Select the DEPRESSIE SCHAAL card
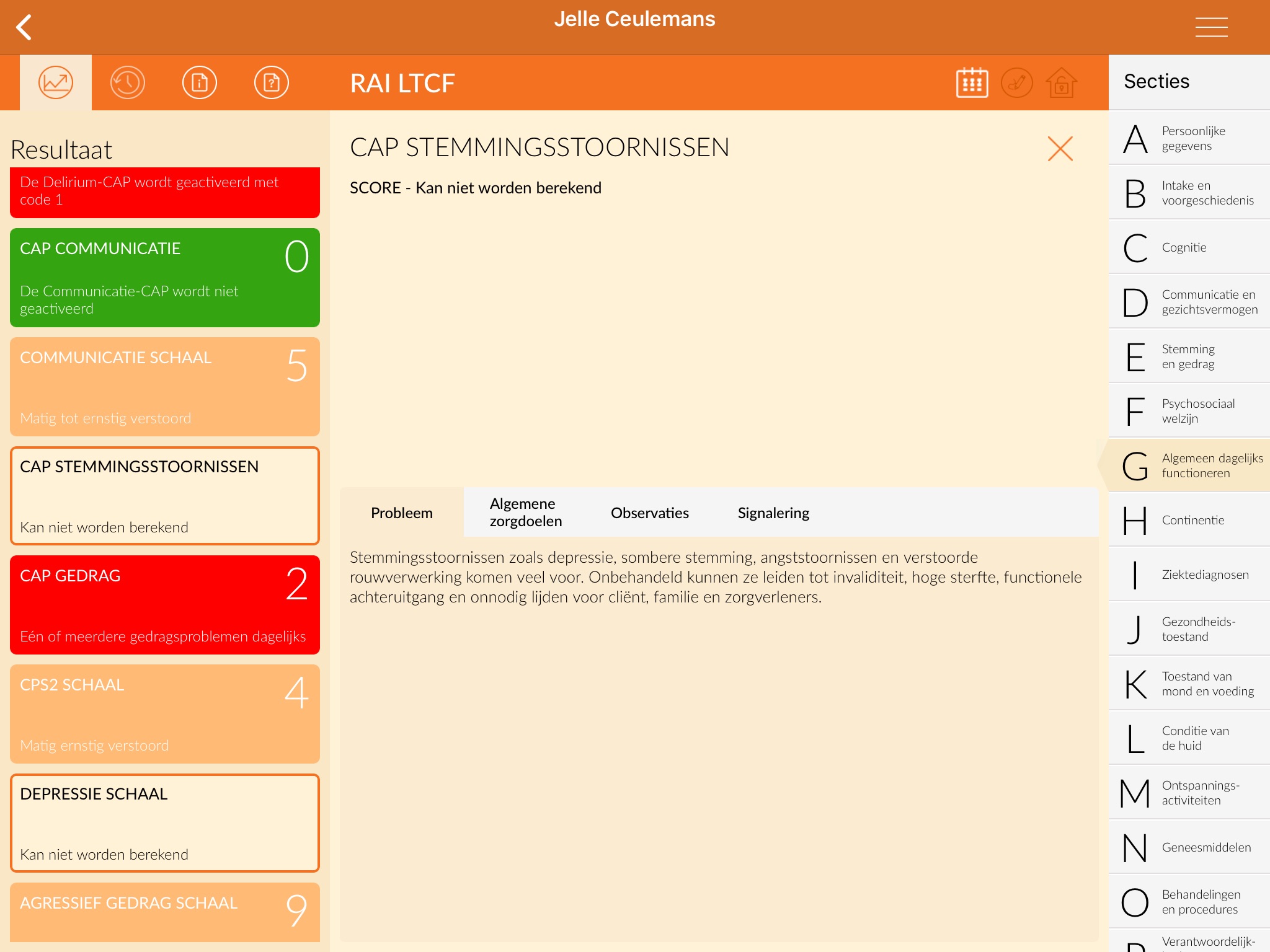The image size is (1270, 952). (x=165, y=823)
